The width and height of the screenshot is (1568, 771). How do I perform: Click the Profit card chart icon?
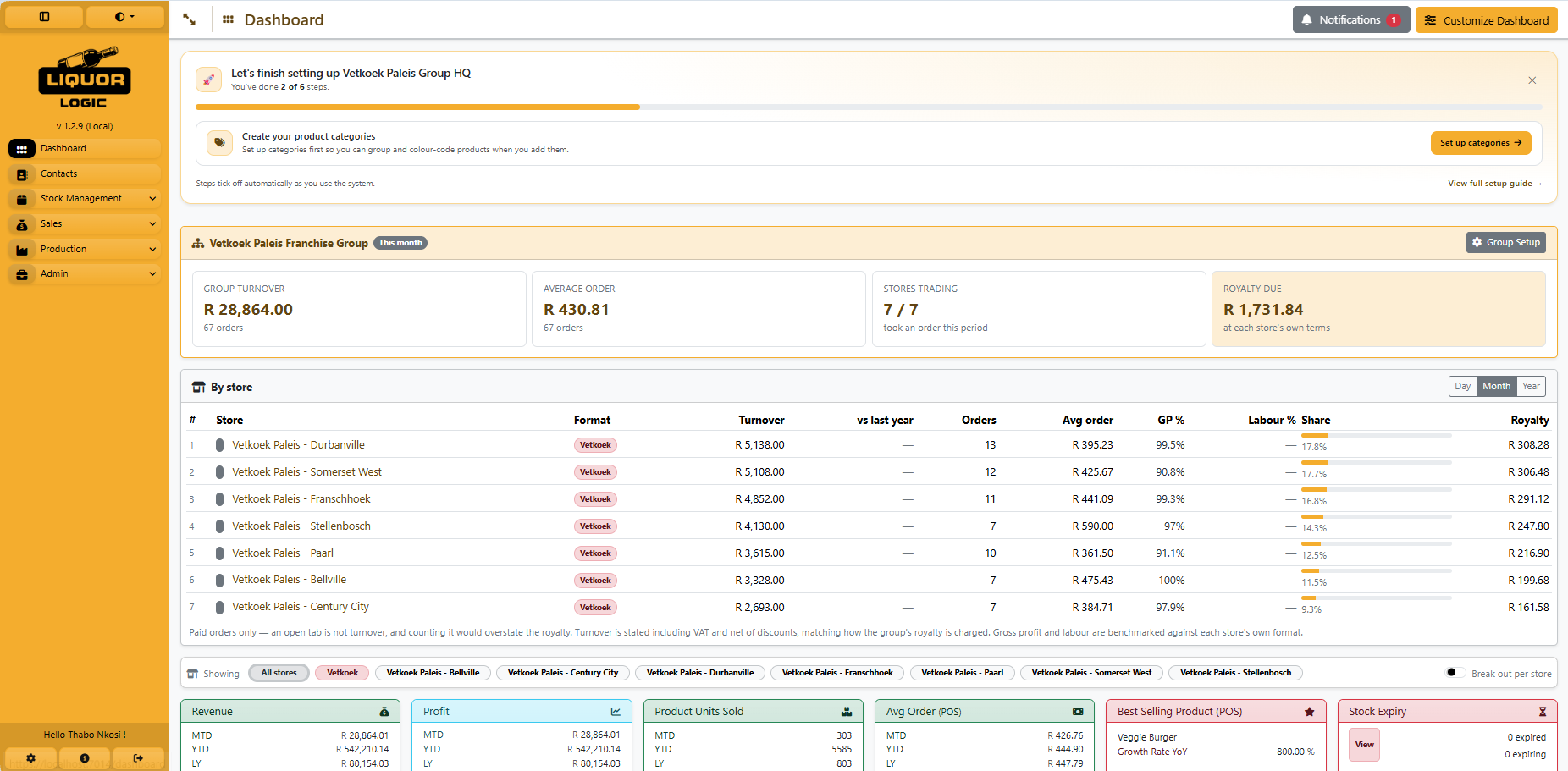[x=616, y=712]
